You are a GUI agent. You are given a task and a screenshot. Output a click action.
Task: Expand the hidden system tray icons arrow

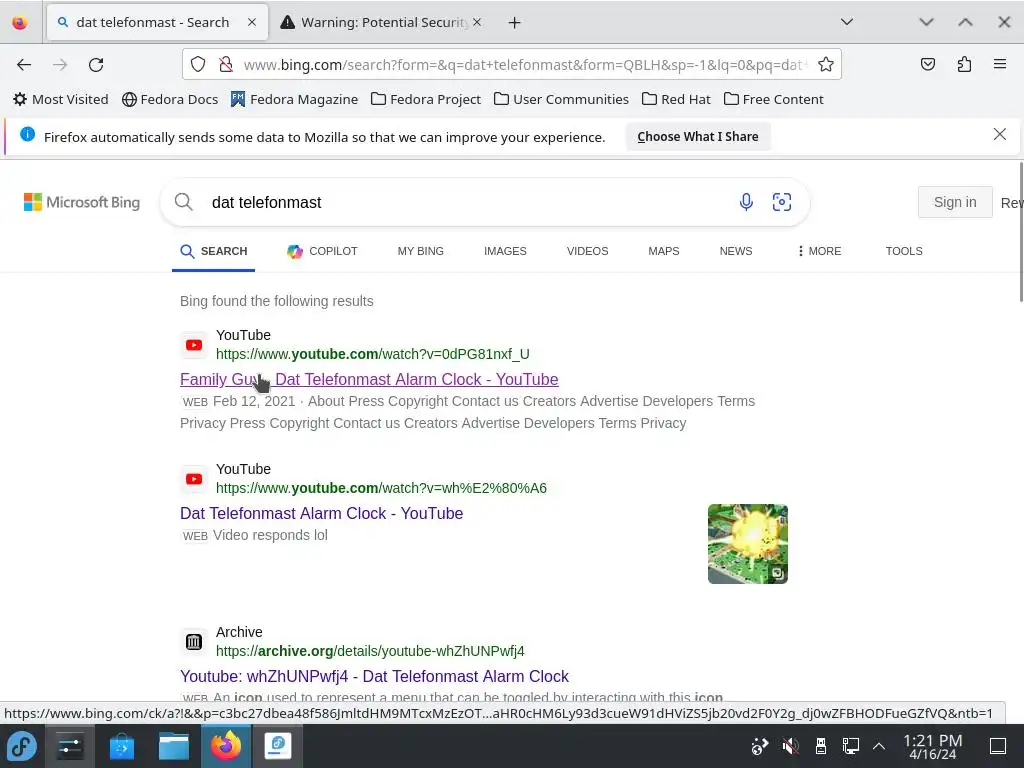click(x=879, y=746)
